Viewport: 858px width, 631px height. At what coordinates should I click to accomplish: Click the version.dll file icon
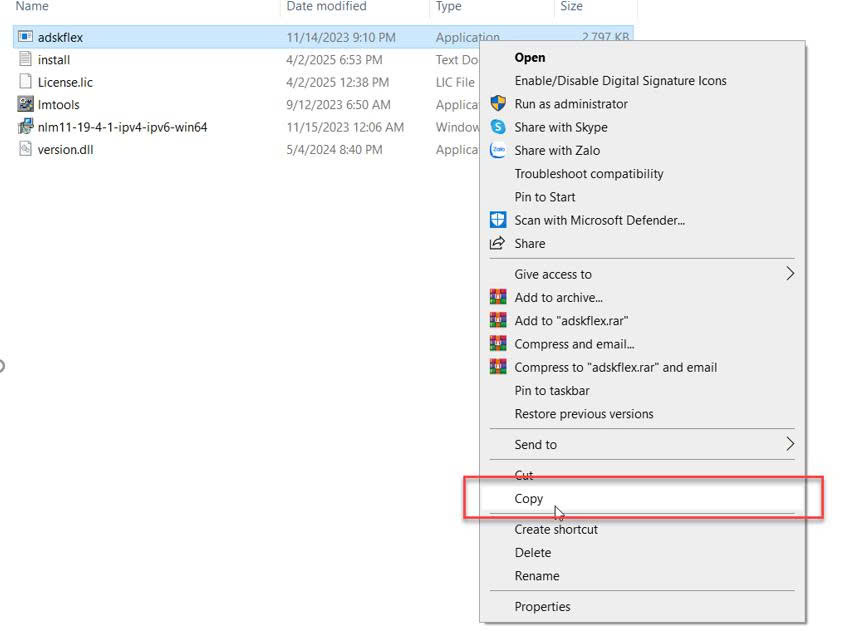point(25,149)
